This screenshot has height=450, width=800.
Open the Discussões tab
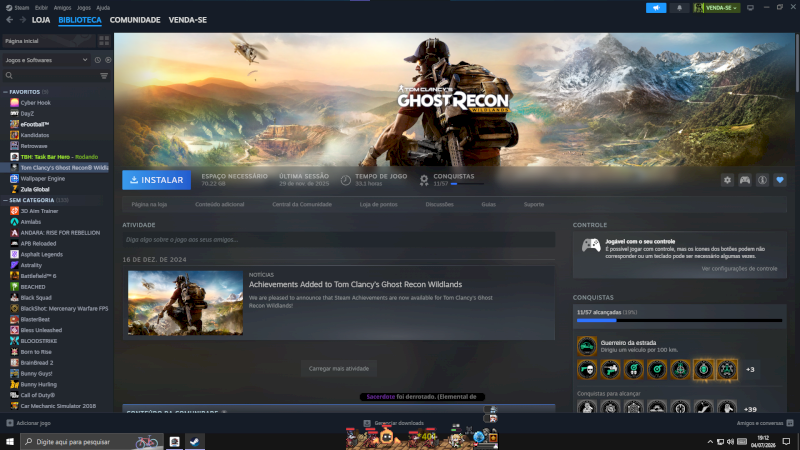coord(439,204)
